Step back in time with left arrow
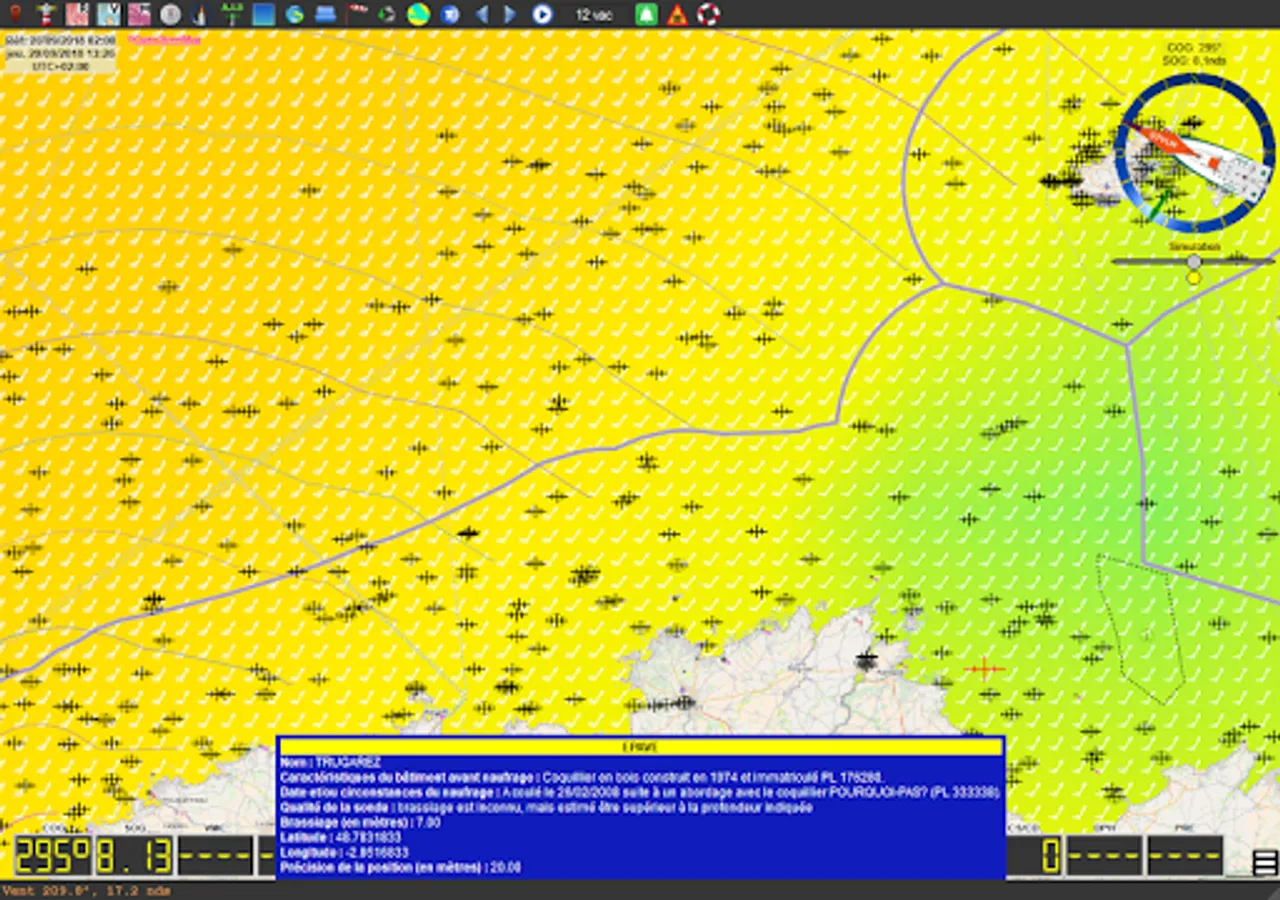 click(482, 14)
